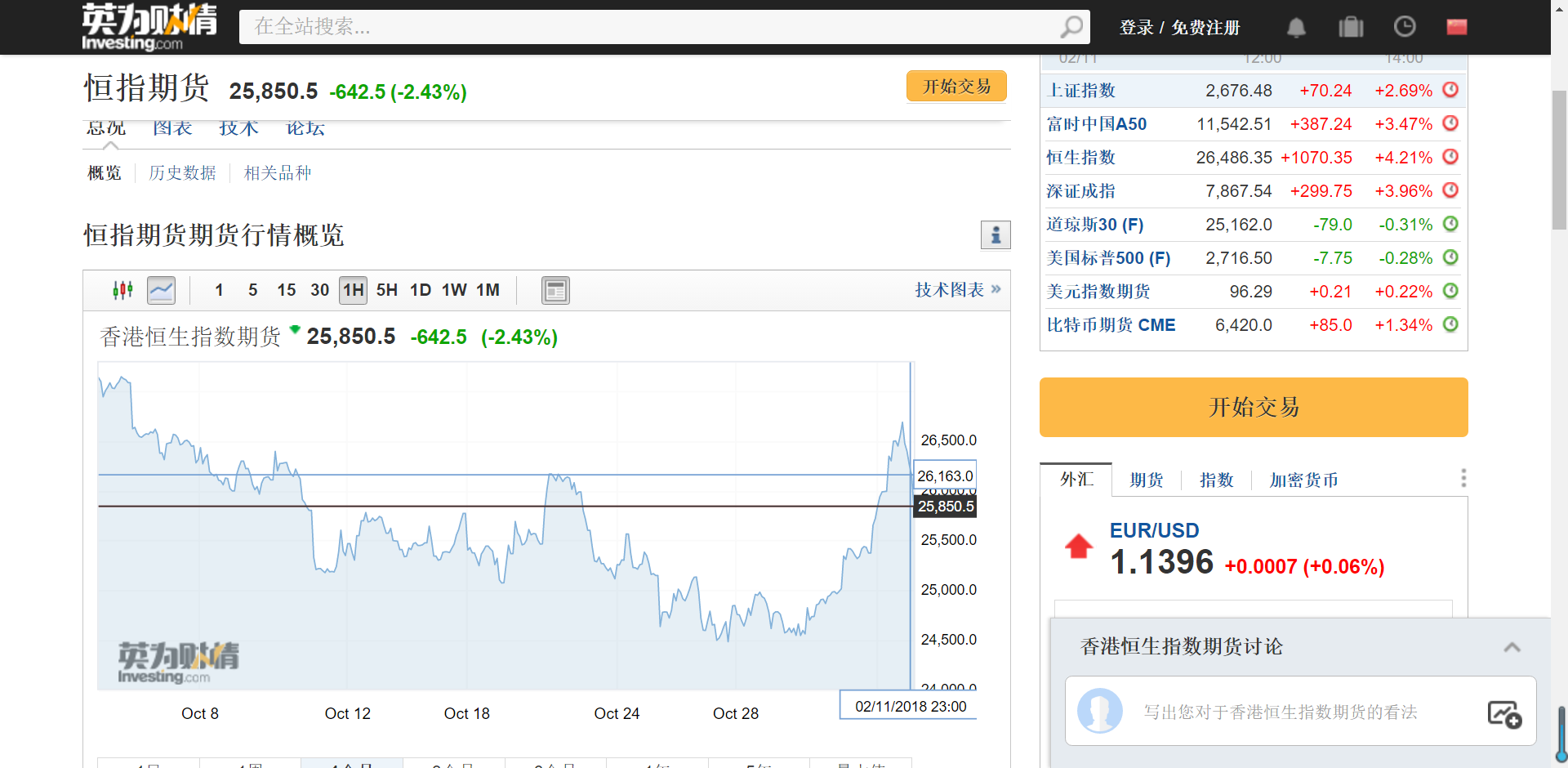This screenshot has width=1568, height=768.
Task: Open the recent history clock icon
Action: click(x=1405, y=27)
